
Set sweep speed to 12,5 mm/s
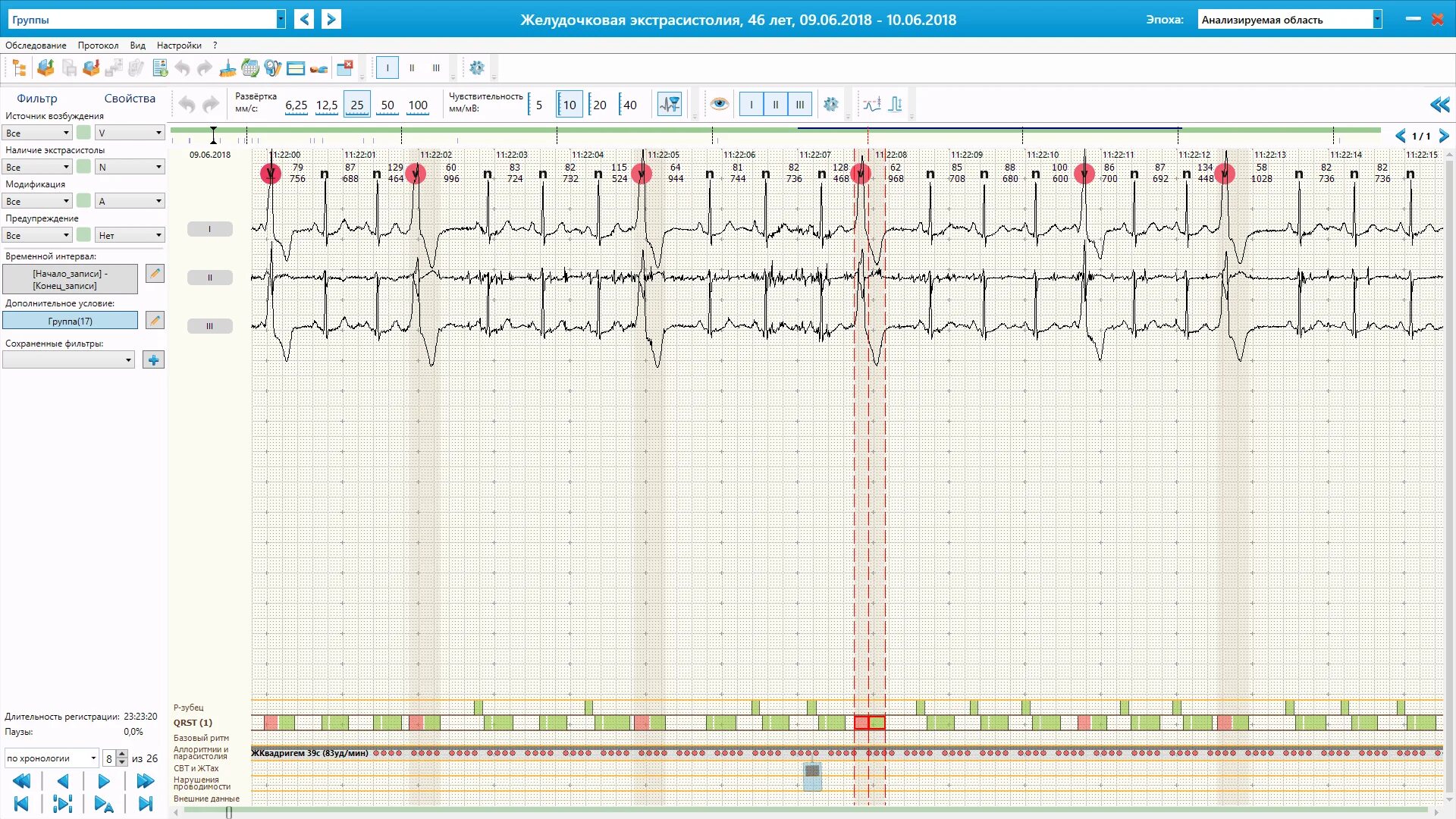click(327, 105)
